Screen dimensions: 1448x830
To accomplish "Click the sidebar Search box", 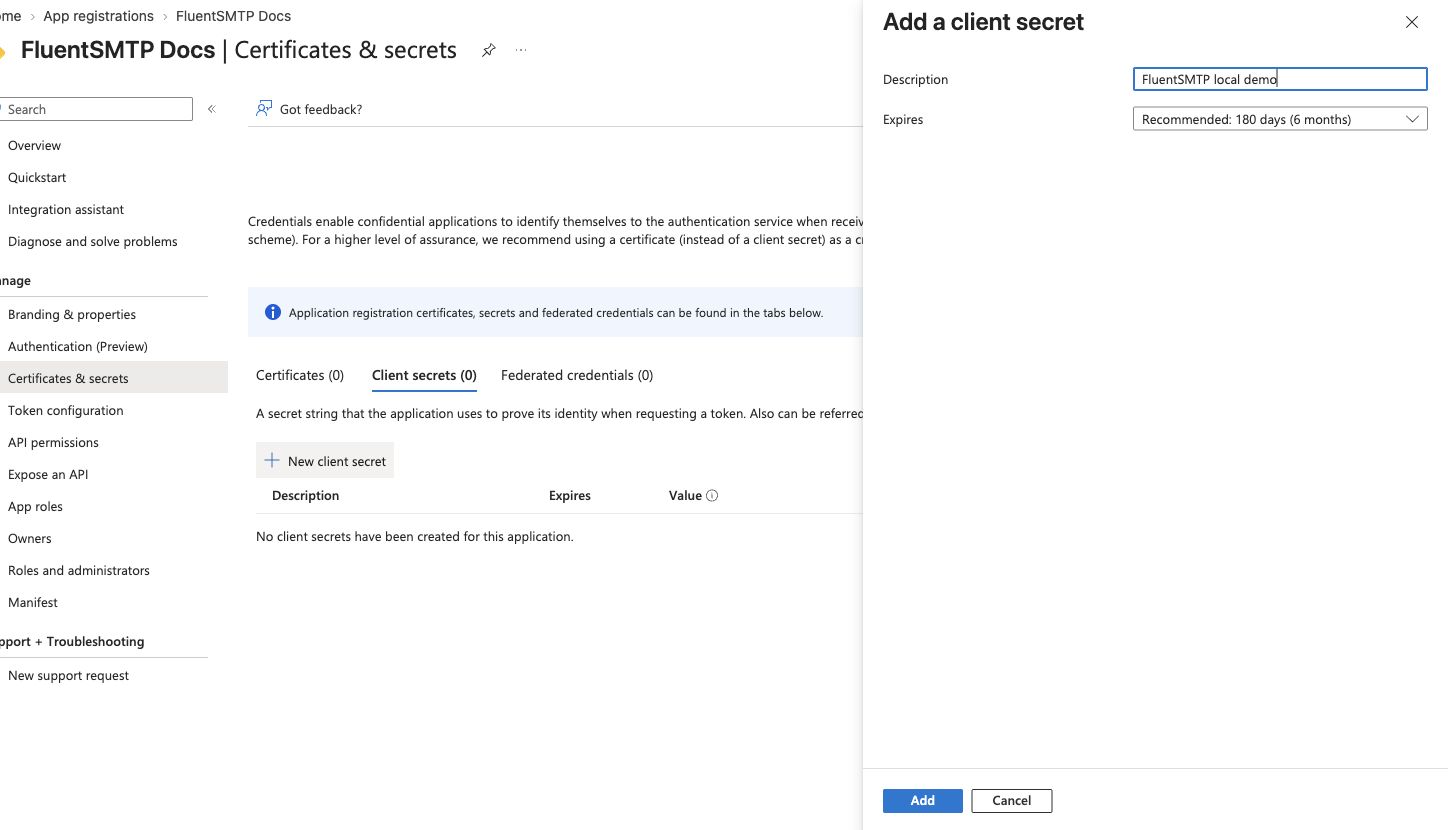I will (x=96, y=109).
